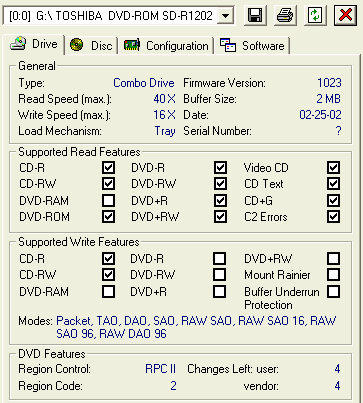Toggle DVD+R read feature checkbox
The image size is (363, 403).
pos(220,201)
